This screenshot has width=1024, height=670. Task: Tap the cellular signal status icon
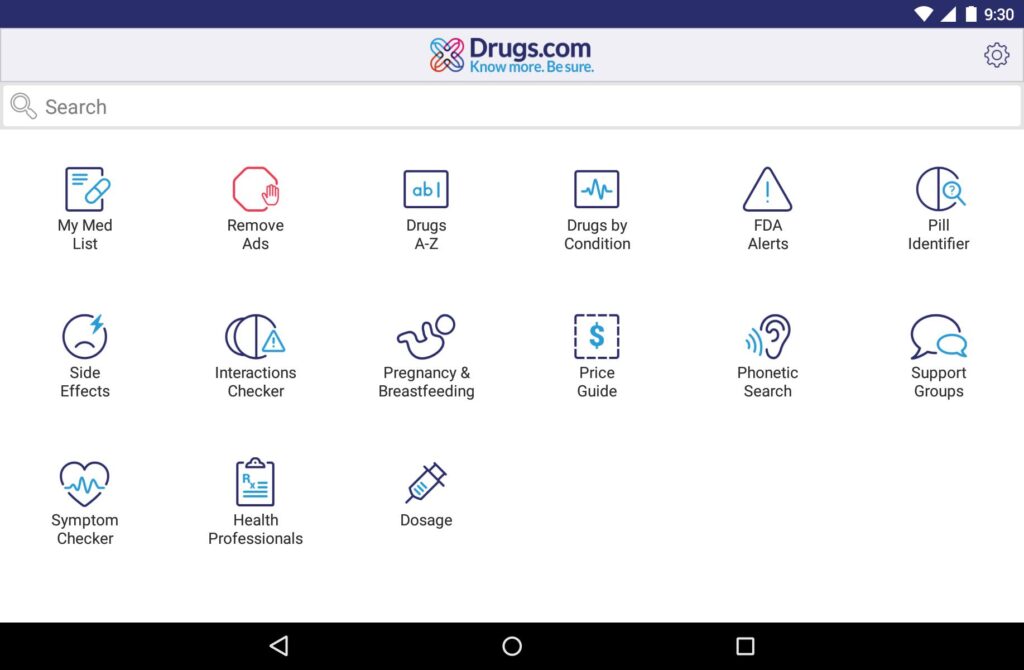tap(948, 14)
